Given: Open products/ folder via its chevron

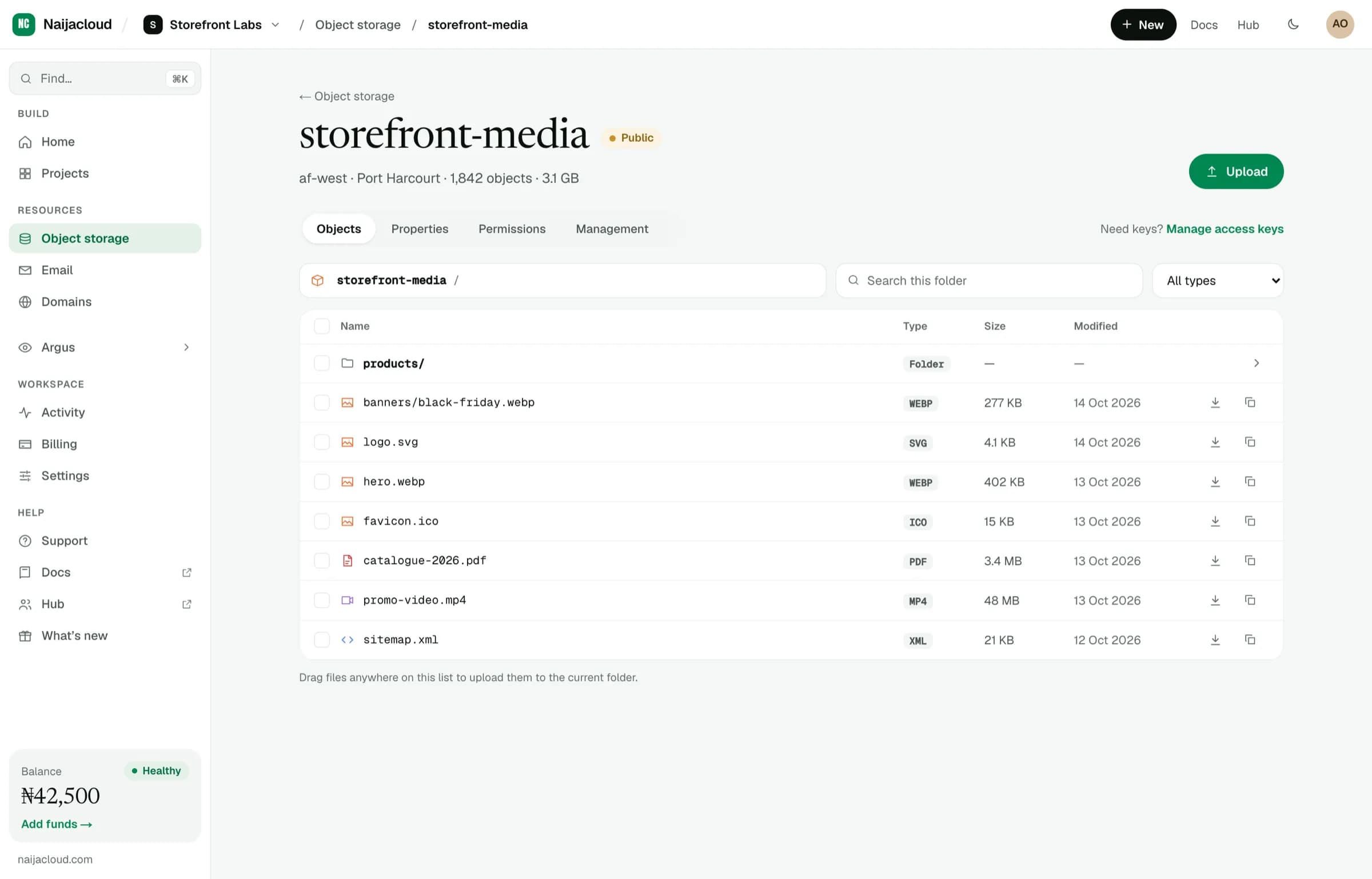Looking at the screenshot, I should [1257, 363].
